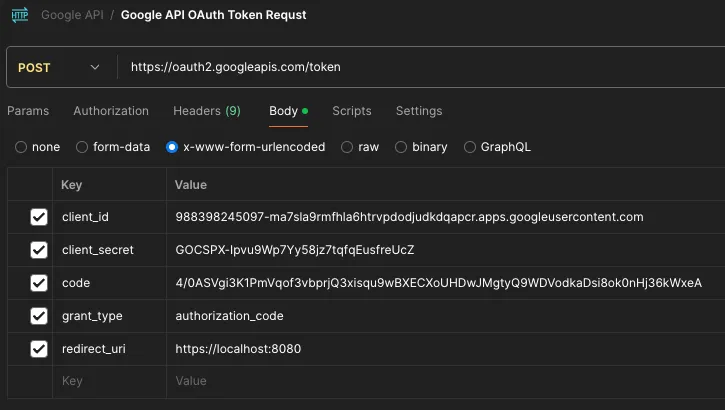This screenshot has width=725, height=410.
Task: Click the client_id key cell
Action: (x=110, y=217)
